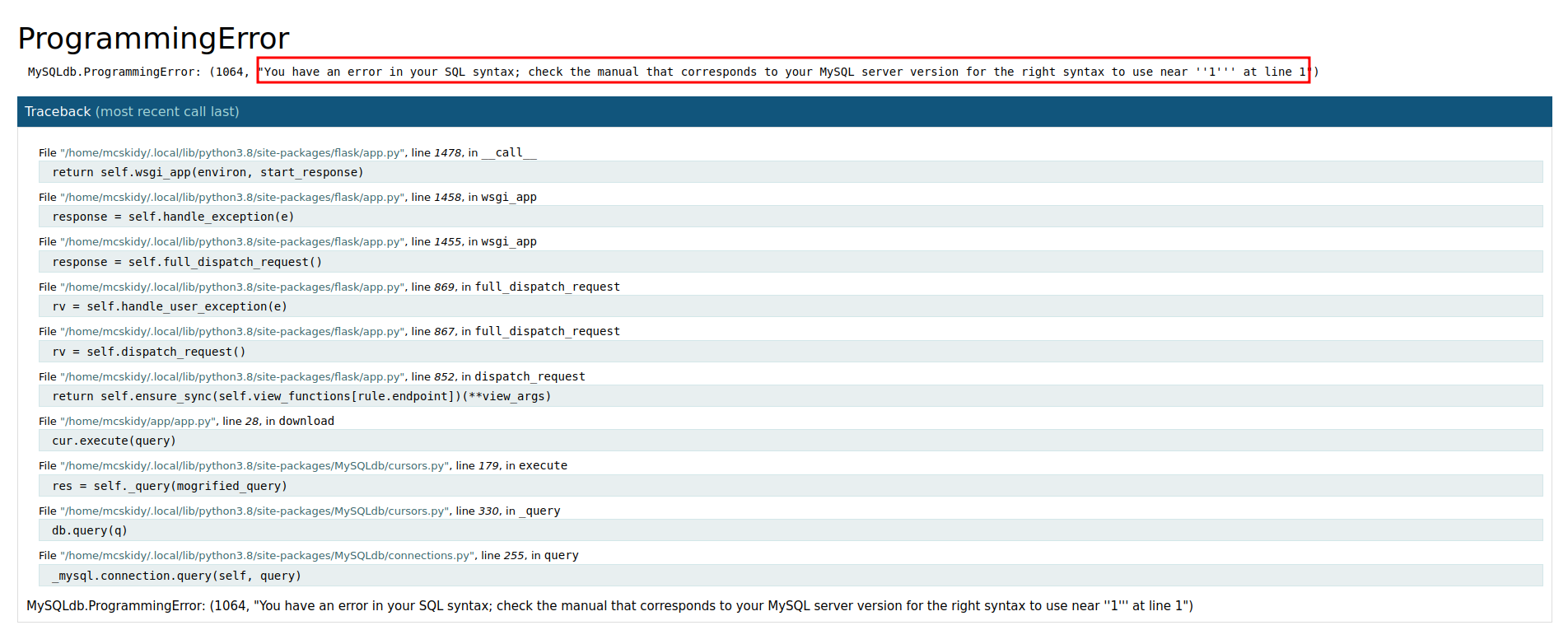Click code line 'response = self.handle_exception(e)'

pos(791,217)
